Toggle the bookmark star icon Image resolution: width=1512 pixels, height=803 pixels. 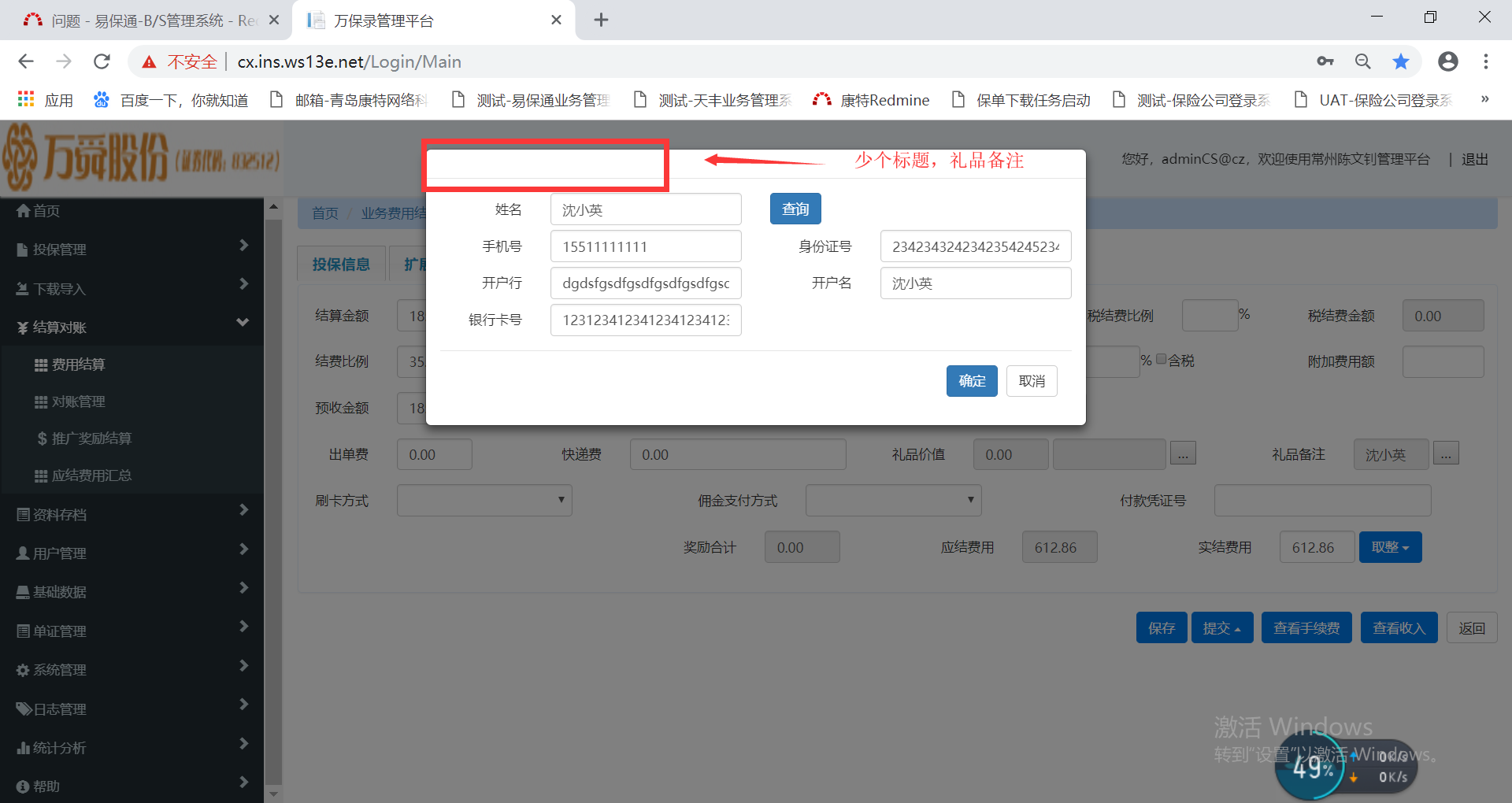[x=1401, y=61]
